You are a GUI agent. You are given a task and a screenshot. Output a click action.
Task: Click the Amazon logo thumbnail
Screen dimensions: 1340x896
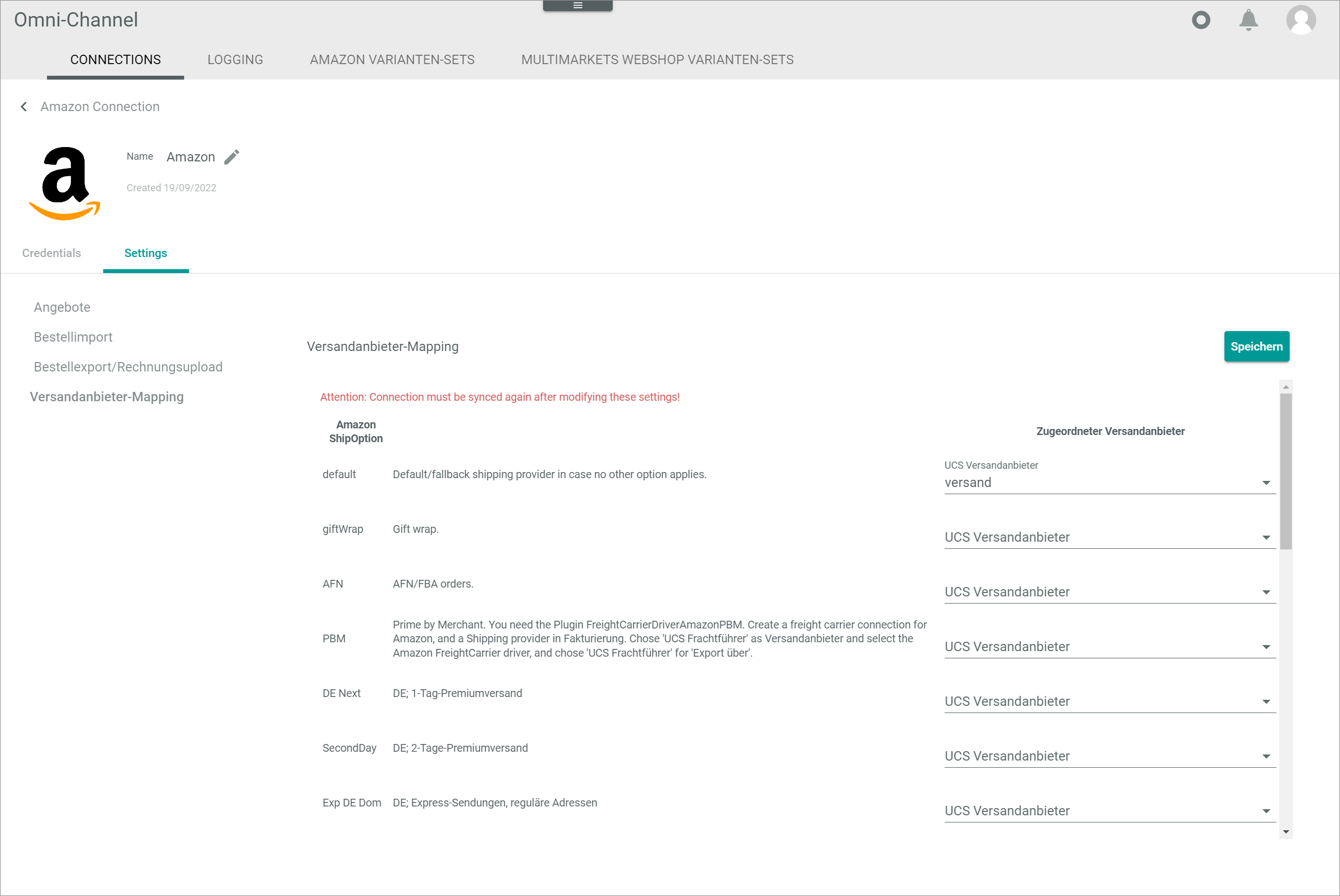click(x=65, y=184)
